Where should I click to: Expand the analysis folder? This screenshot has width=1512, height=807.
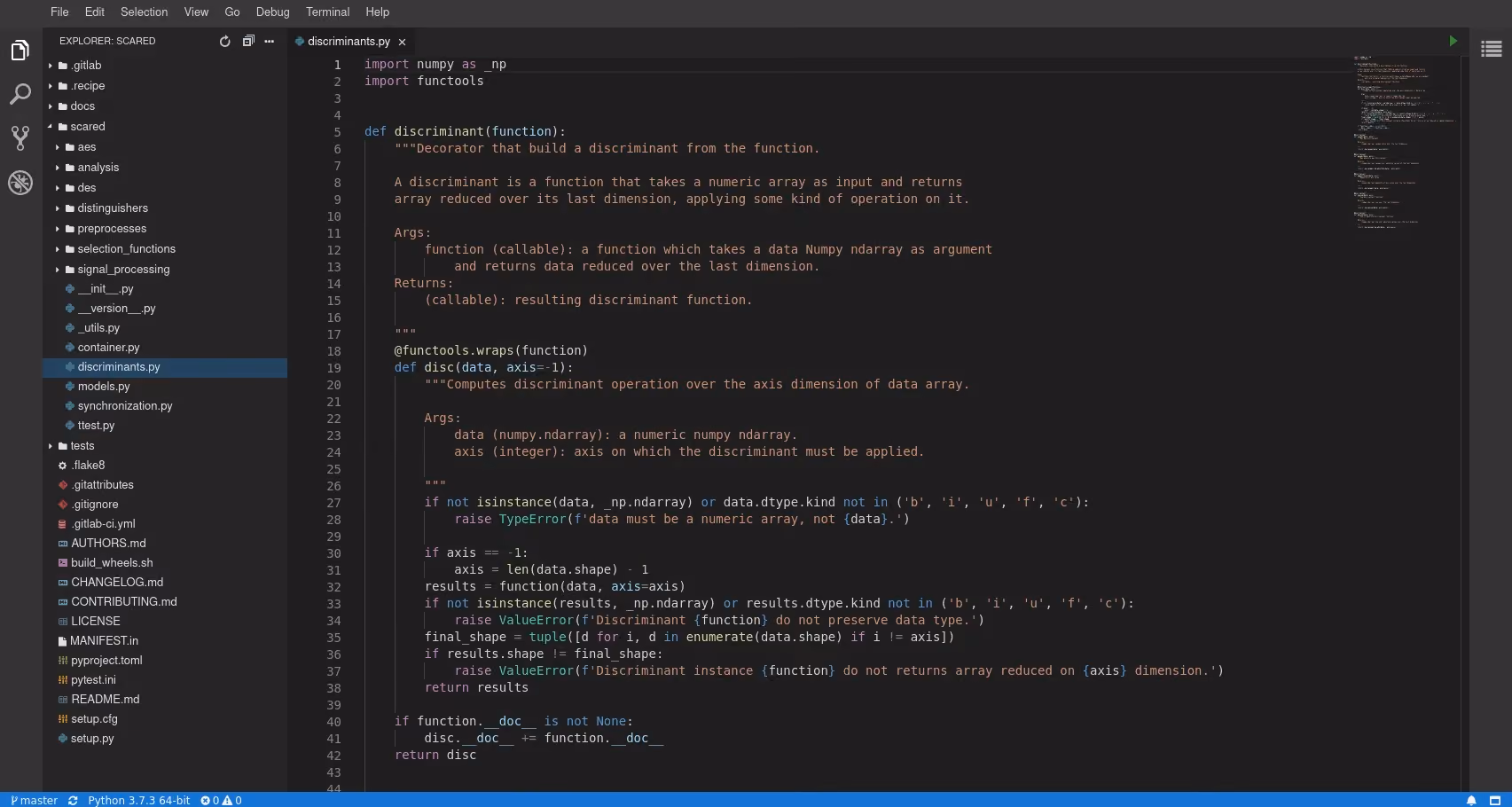(x=165, y=168)
